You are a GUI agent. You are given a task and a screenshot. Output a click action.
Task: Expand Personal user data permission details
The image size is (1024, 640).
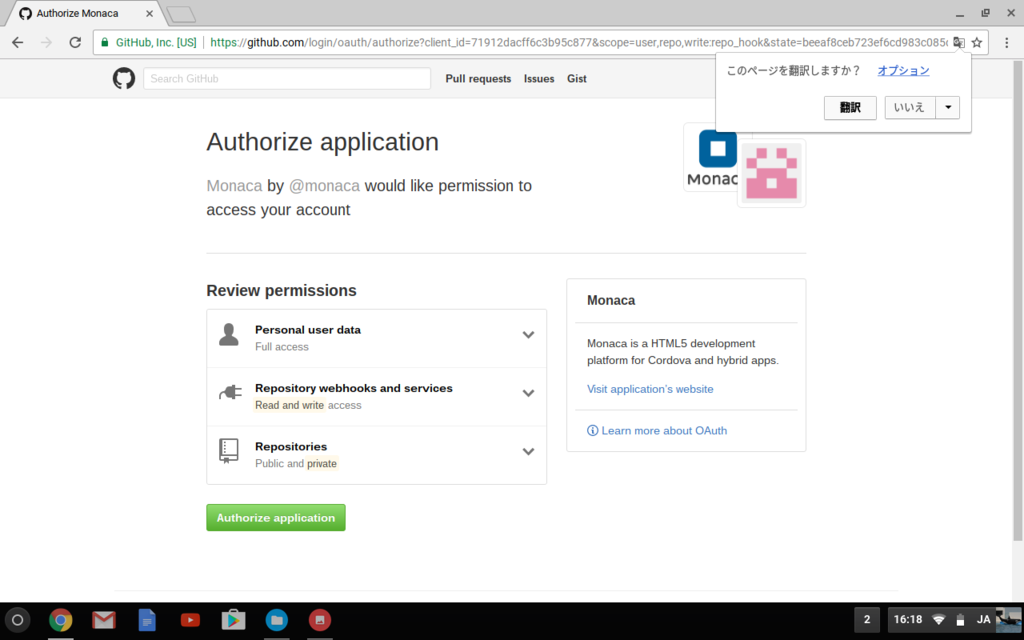click(528, 335)
